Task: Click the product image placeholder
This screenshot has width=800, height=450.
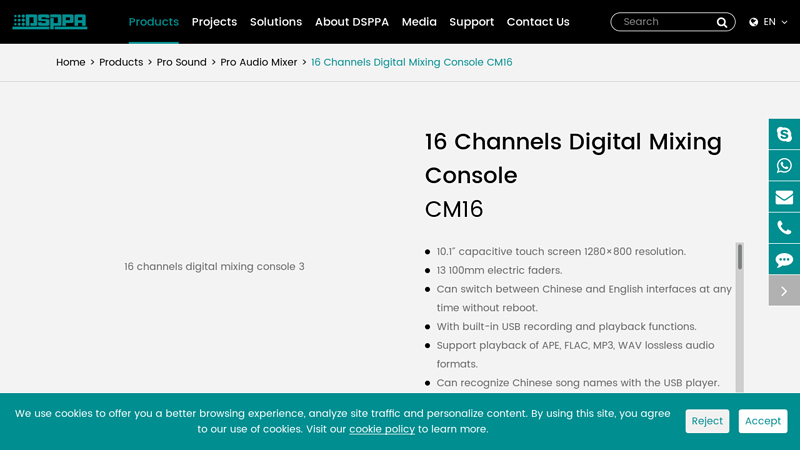Action: click(x=214, y=266)
